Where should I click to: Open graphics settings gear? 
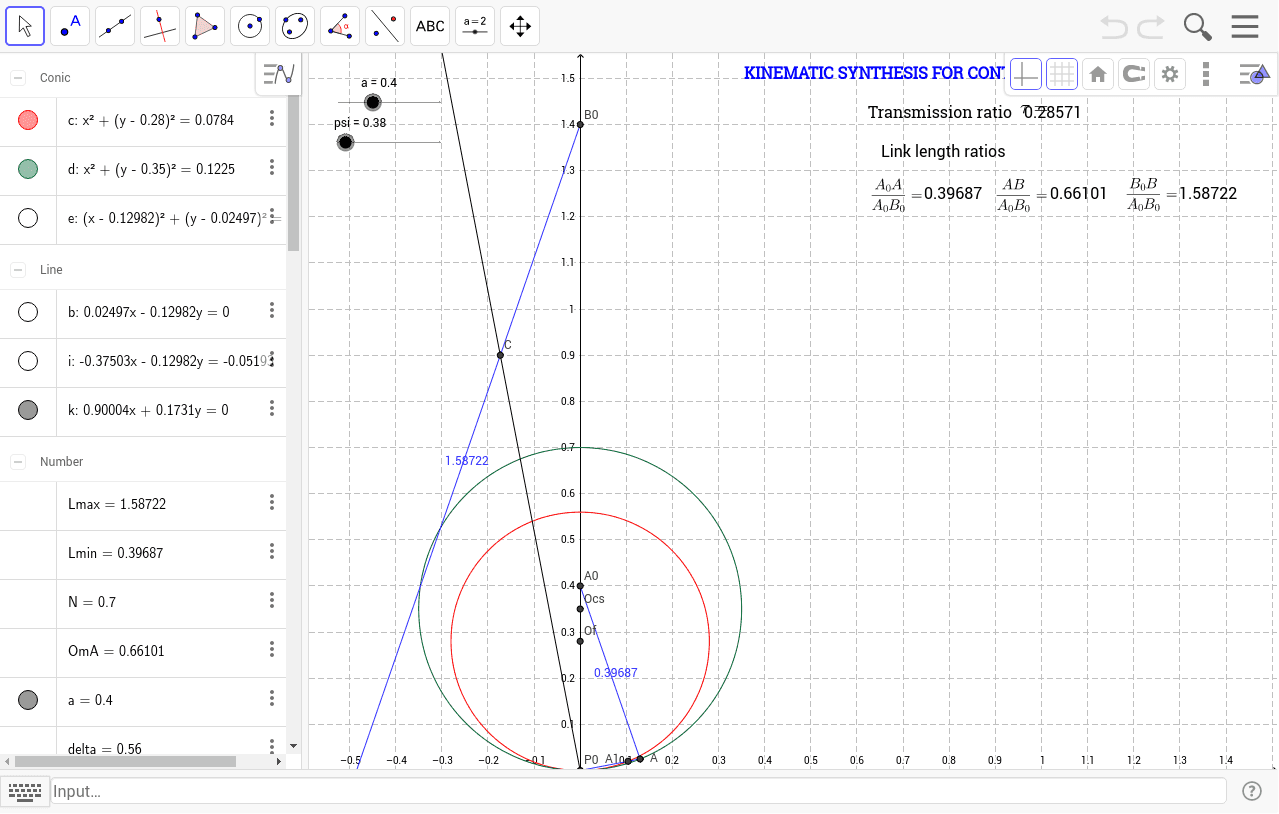click(1169, 74)
